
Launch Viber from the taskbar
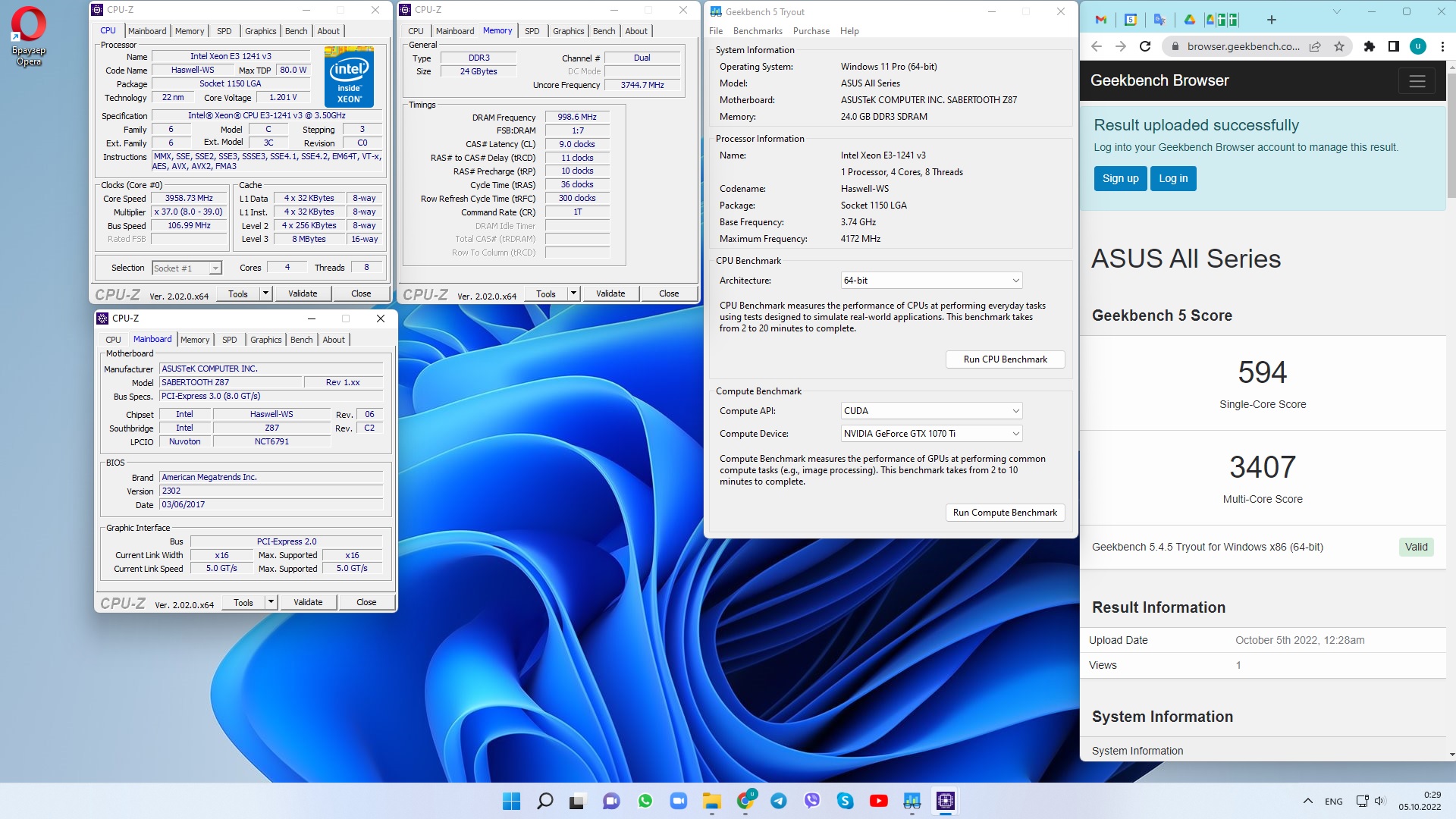(x=812, y=801)
